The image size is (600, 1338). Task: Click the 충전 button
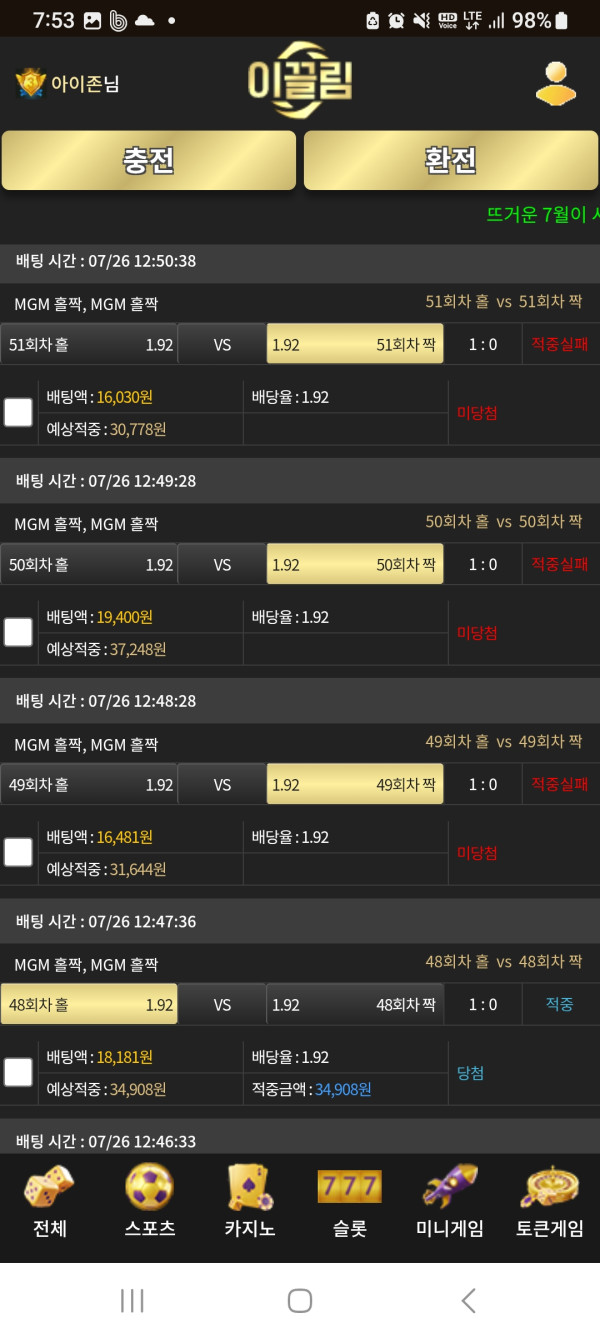(149, 160)
